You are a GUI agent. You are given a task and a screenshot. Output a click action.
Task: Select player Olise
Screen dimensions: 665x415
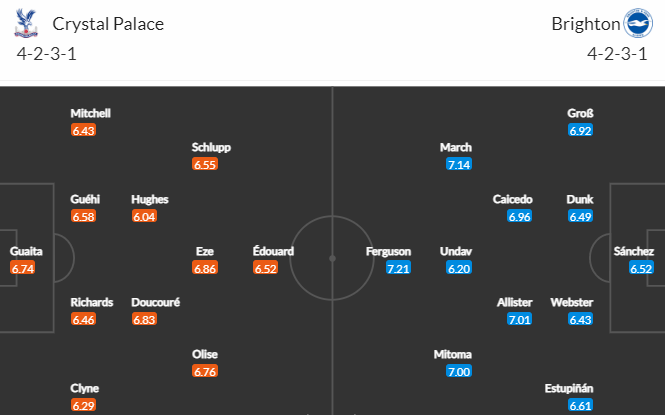pyautogui.click(x=205, y=354)
